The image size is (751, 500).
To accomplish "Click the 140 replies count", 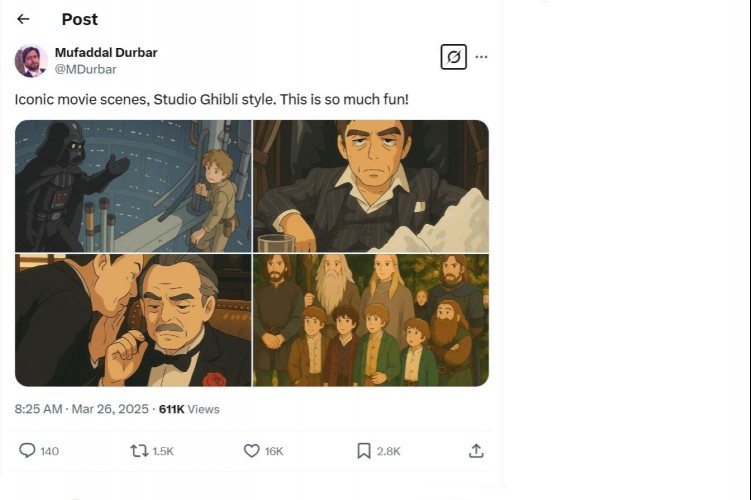I will click(49, 451).
